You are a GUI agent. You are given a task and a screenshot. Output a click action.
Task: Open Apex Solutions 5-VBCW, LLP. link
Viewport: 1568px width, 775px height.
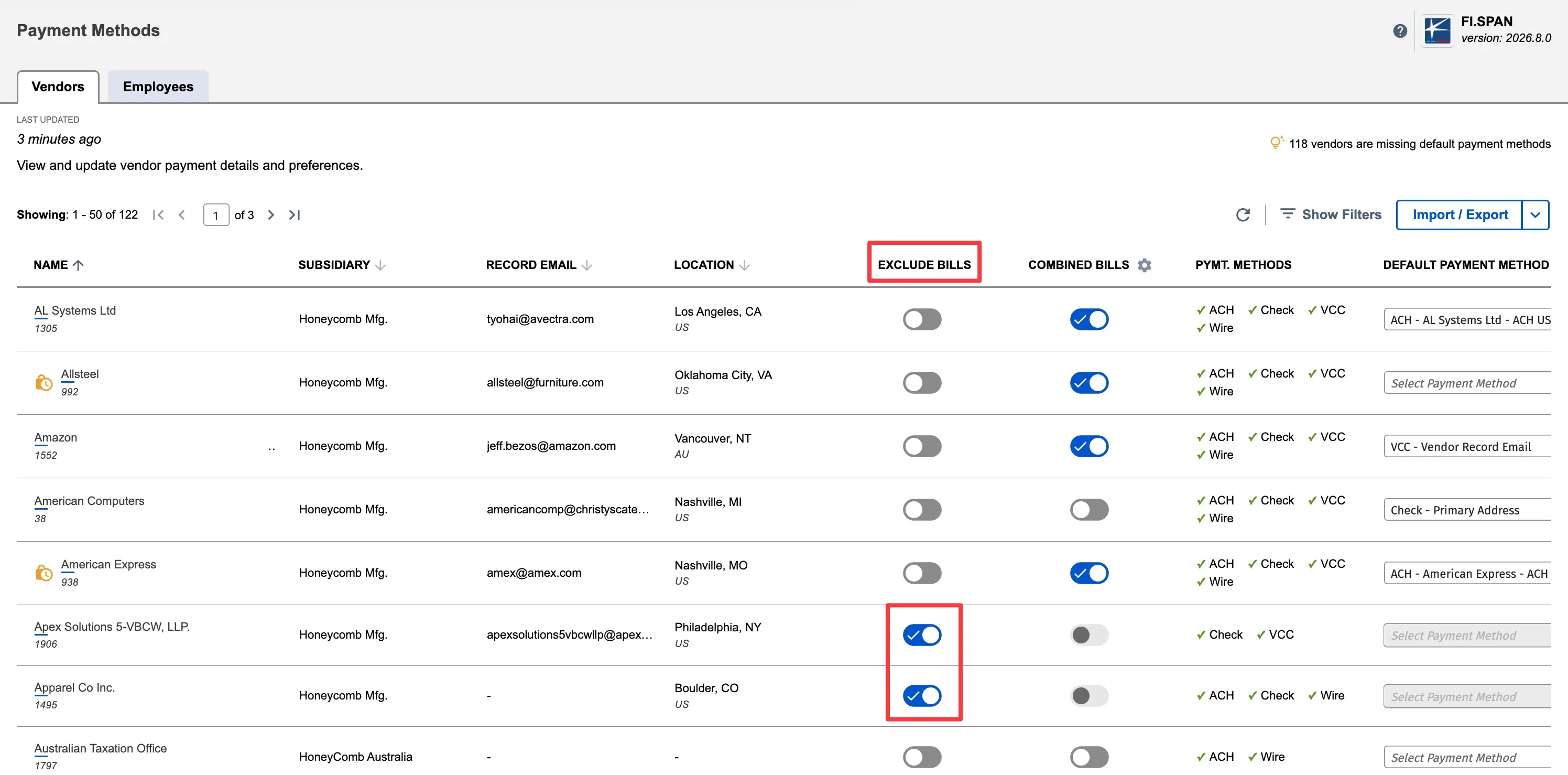click(x=112, y=627)
